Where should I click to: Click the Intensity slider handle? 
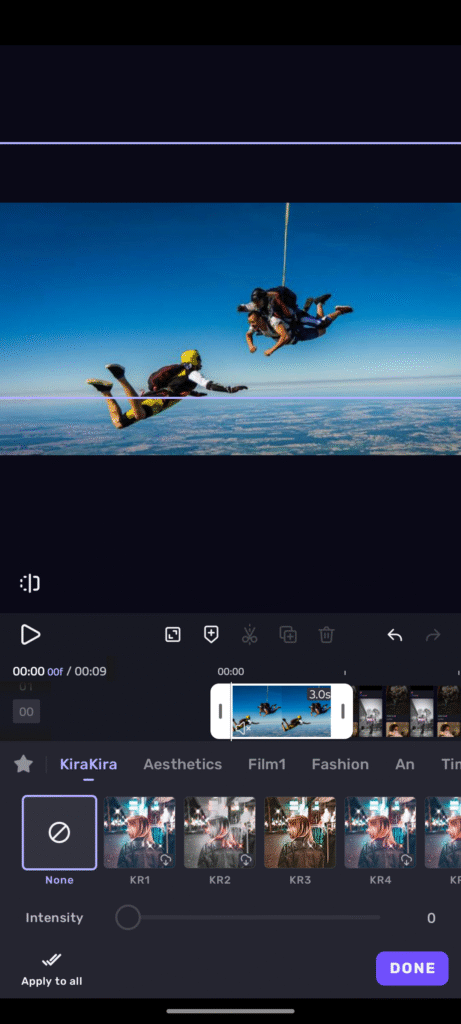tap(128, 917)
